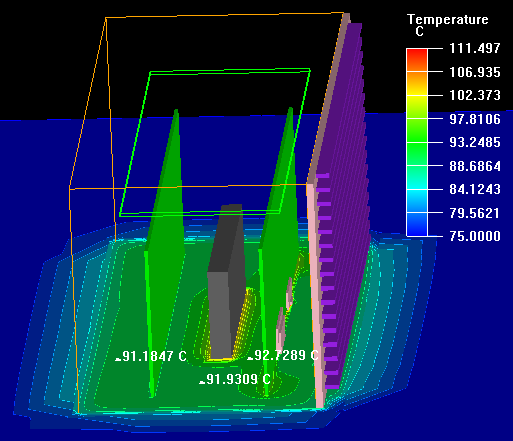513x441 pixels.
Task: Click the 91.1847 C temperature probe label
Action: (x=151, y=356)
